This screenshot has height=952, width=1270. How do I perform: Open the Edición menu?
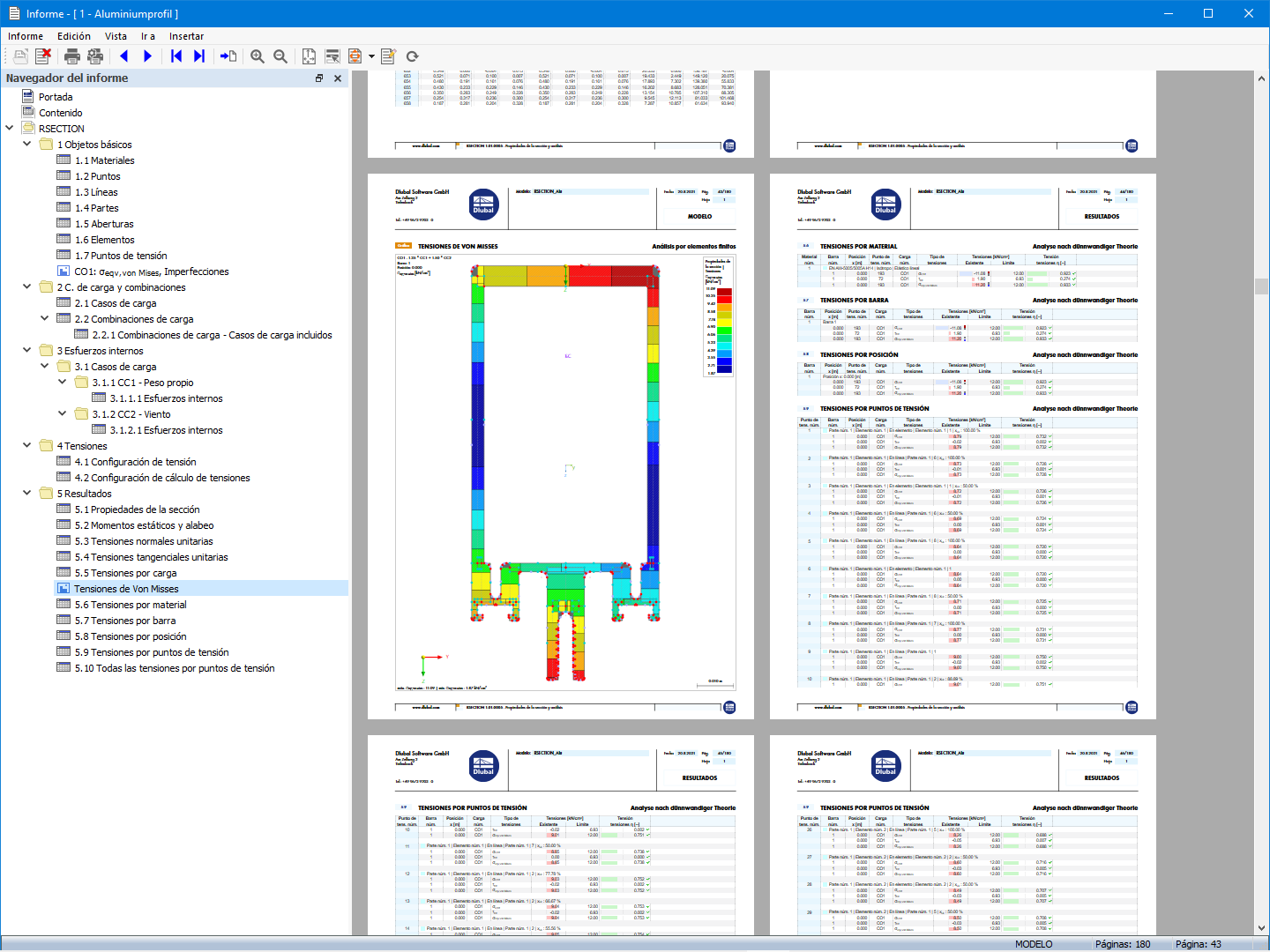[x=74, y=36]
